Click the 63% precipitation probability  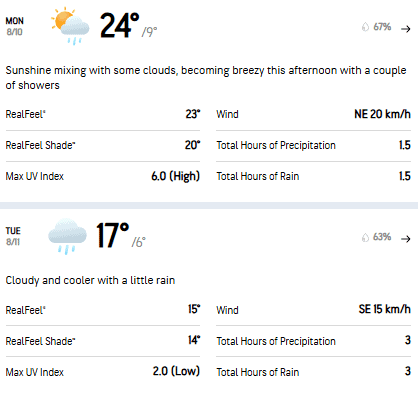pos(382,237)
